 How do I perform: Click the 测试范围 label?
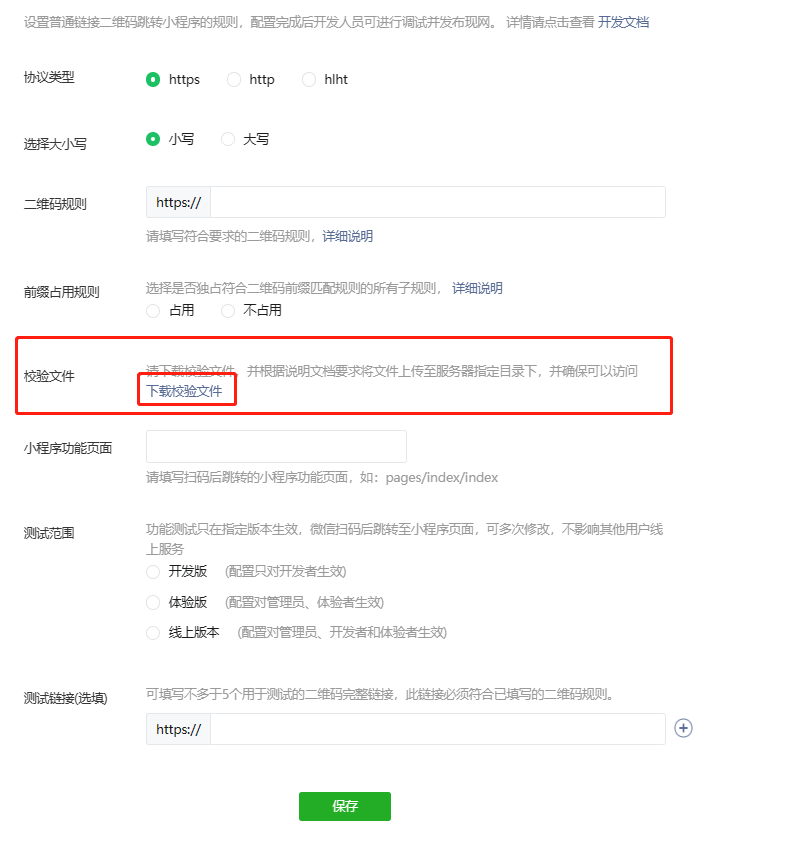click(49, 533)
